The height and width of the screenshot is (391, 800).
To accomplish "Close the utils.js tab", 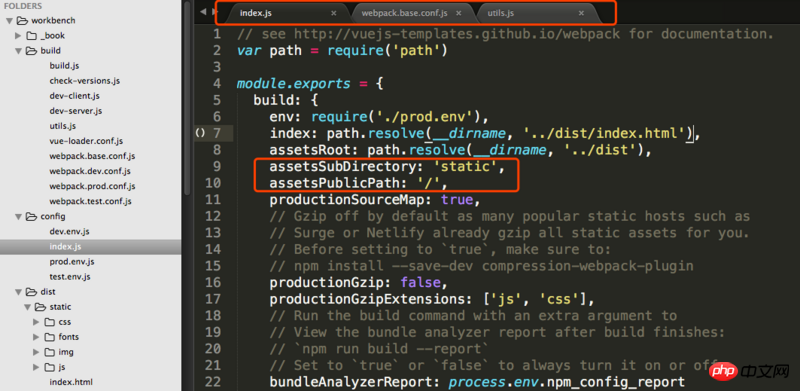I will point(581,13).
